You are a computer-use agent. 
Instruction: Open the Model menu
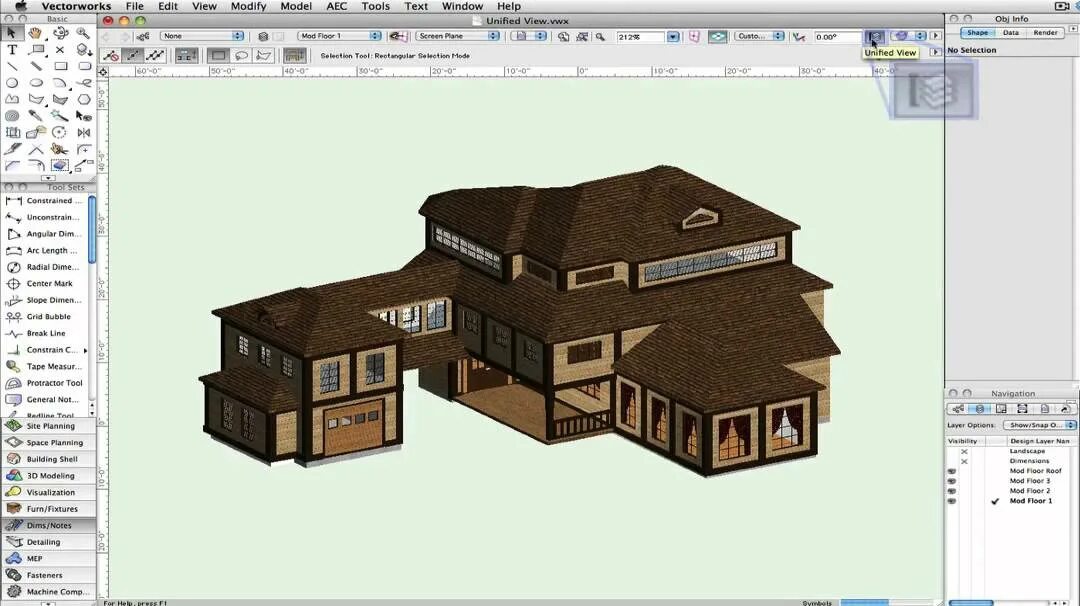point(296,6)
